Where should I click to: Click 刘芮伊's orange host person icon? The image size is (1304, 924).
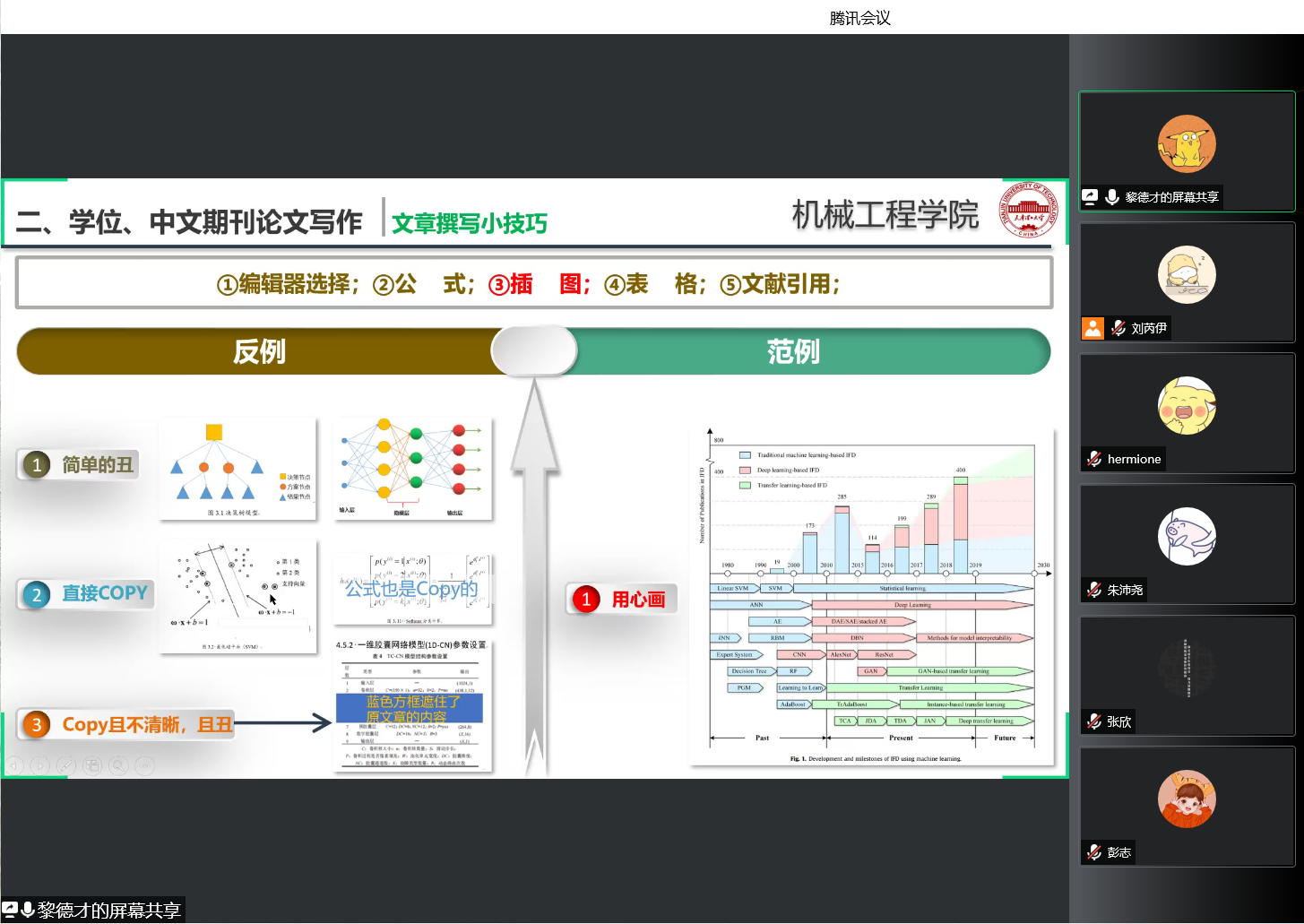coord(1092,328)
